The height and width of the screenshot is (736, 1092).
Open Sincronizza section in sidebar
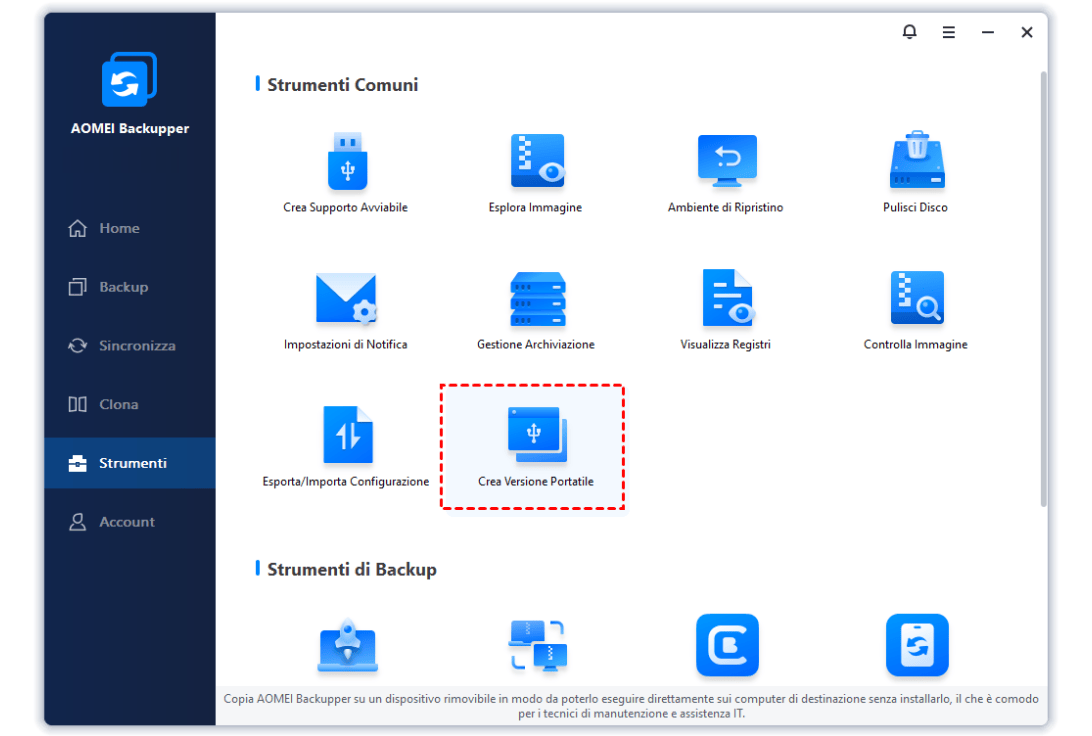tap(130, 345)
